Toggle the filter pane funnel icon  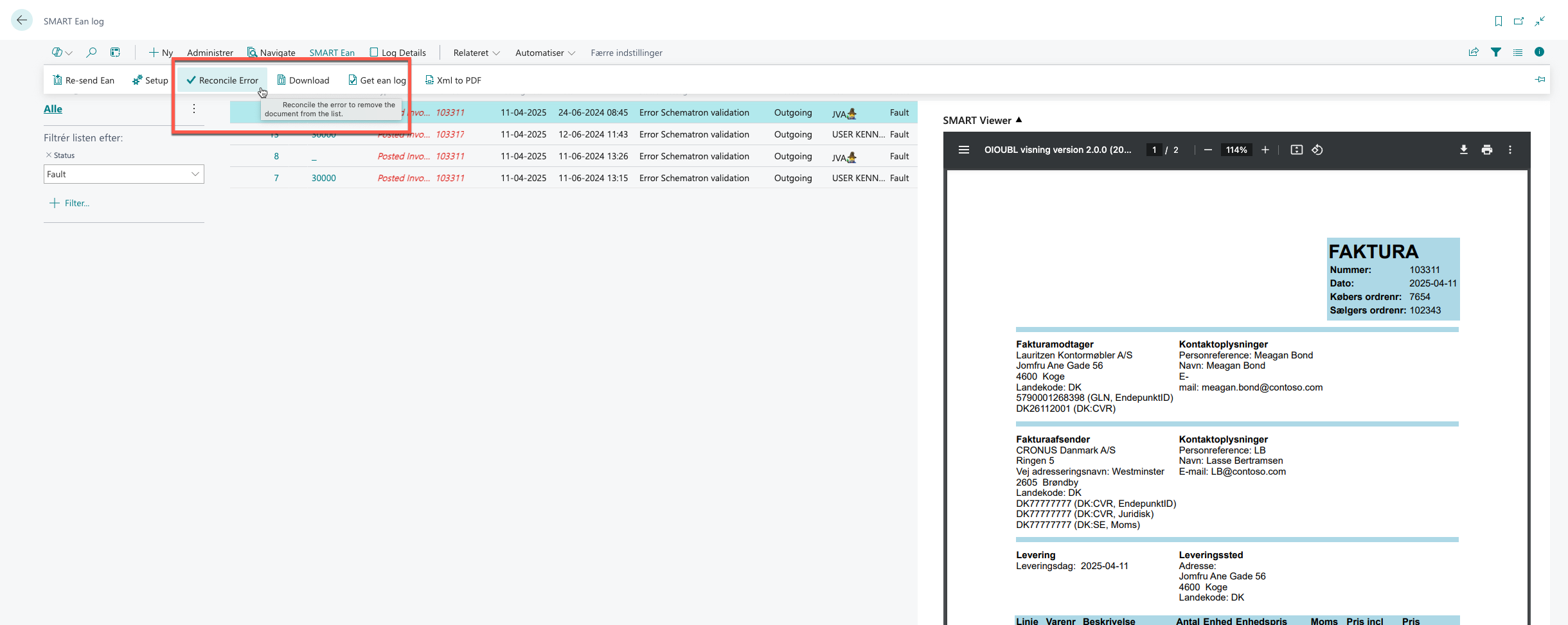[1496, 53]
